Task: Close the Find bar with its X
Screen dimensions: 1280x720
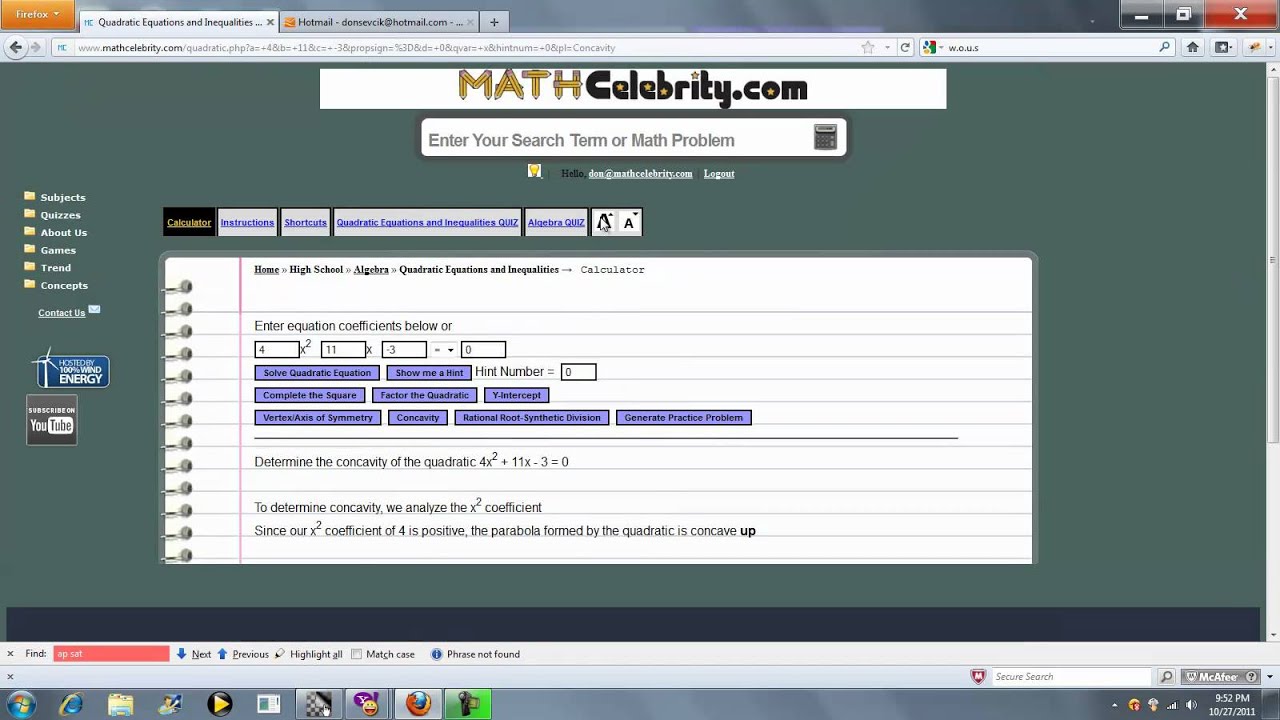Action: click(x=10, y=654)
